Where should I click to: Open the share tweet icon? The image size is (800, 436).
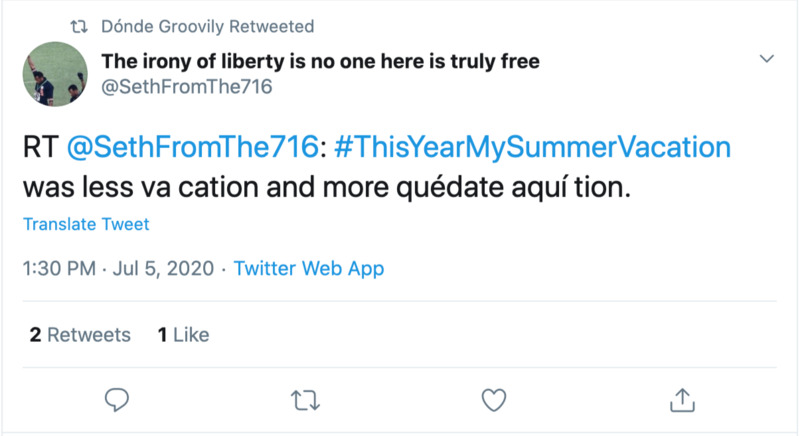(x=681, y=401)
